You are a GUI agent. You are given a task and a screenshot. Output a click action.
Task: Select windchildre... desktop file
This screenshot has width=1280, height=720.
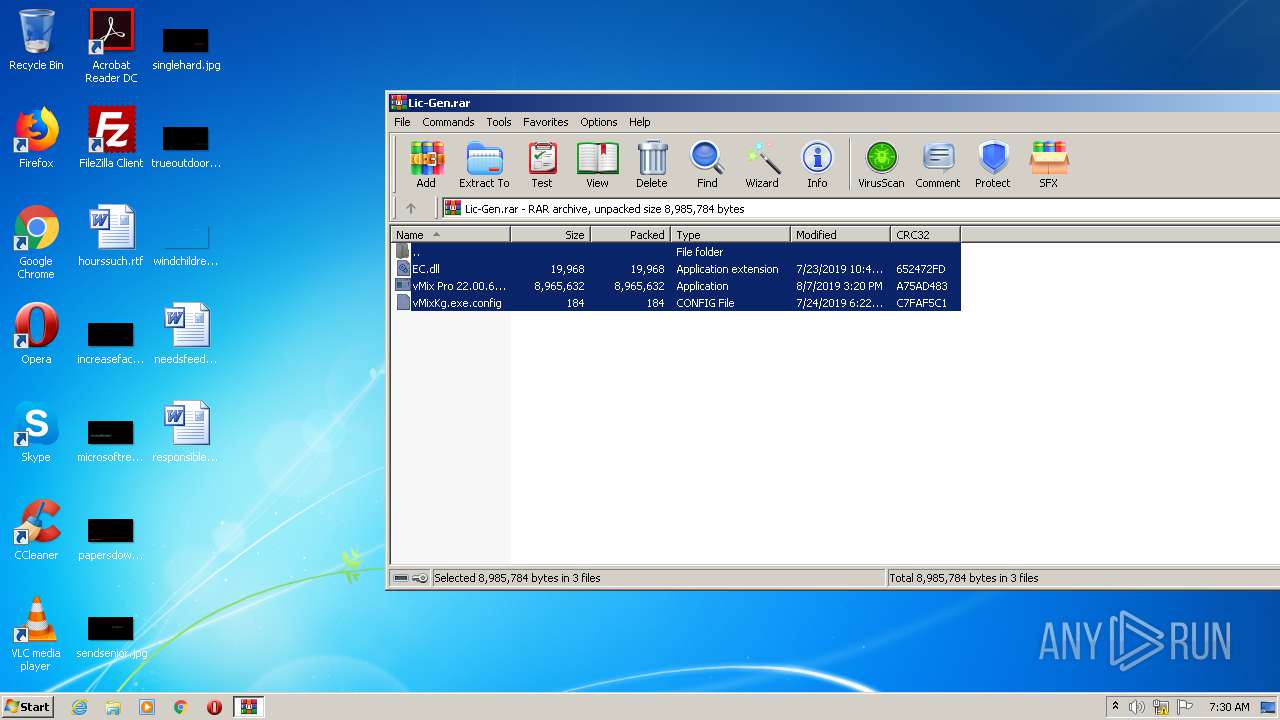pyautogui.click(x=186, y=244)
